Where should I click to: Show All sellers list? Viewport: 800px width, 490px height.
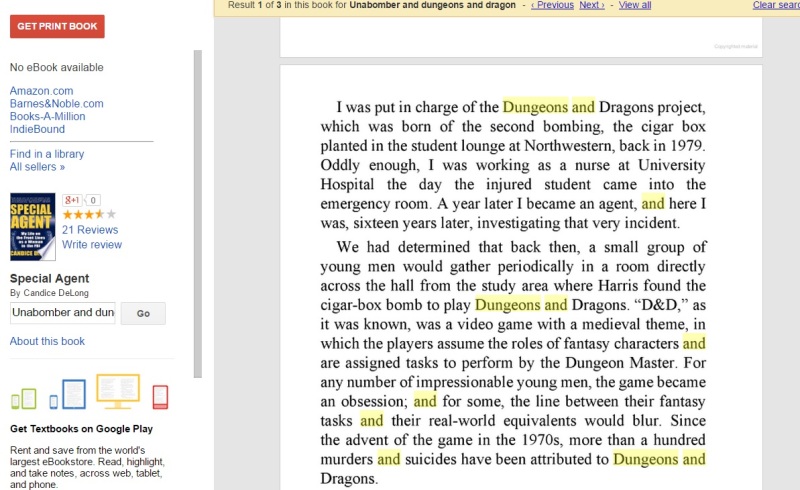click(x=37, y=167)
